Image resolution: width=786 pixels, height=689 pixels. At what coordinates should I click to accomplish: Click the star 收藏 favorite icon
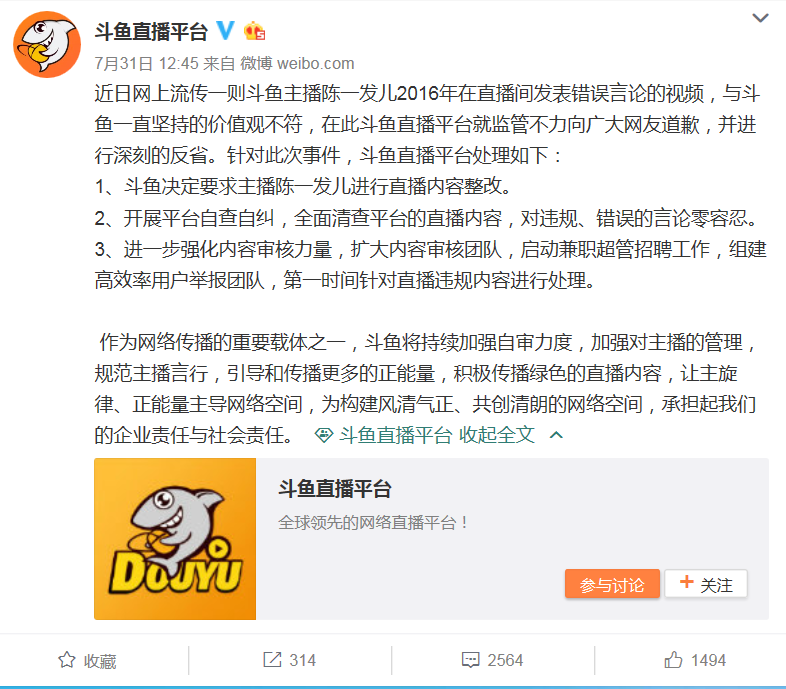coord(67,660)
